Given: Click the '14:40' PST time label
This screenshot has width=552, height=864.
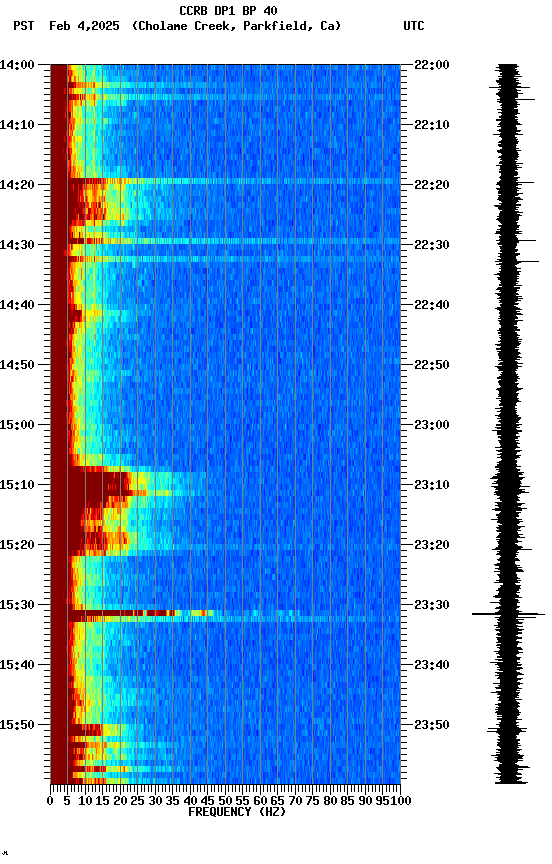Looking at the screenshot, I should pyautogui.click(x=17, y=305).
